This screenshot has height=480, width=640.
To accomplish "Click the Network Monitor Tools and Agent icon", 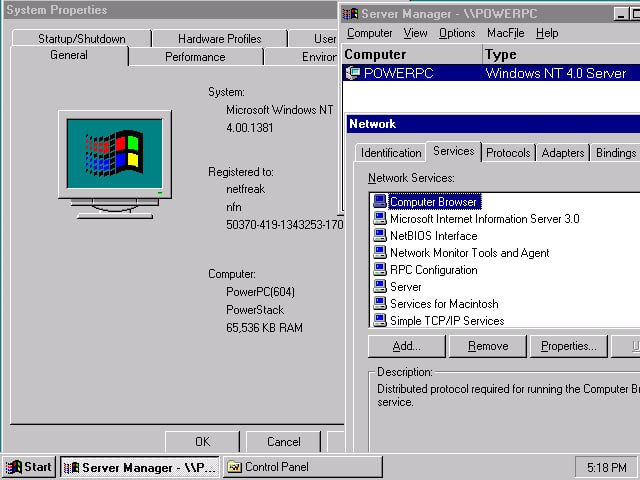I will pos(380,252).
